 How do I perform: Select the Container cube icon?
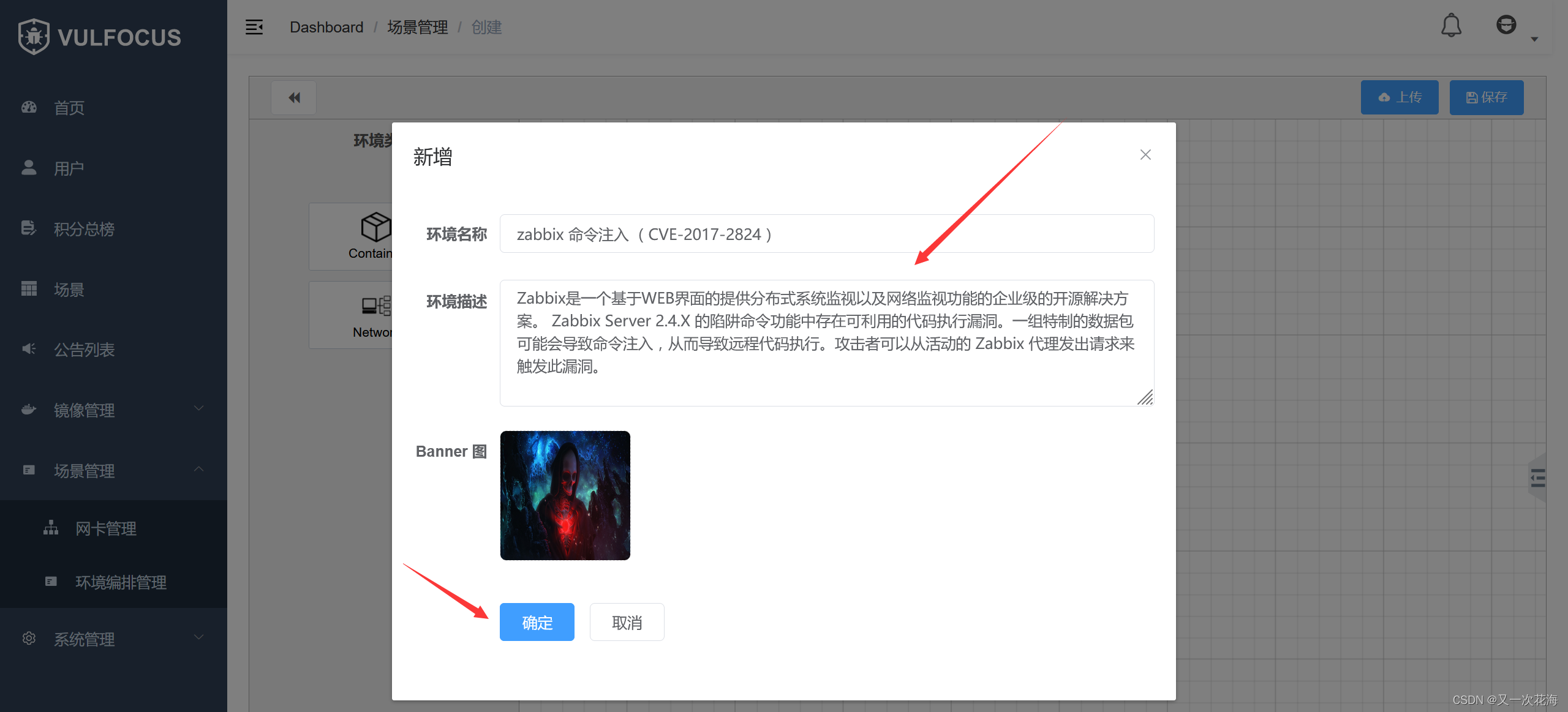point(375,227)
